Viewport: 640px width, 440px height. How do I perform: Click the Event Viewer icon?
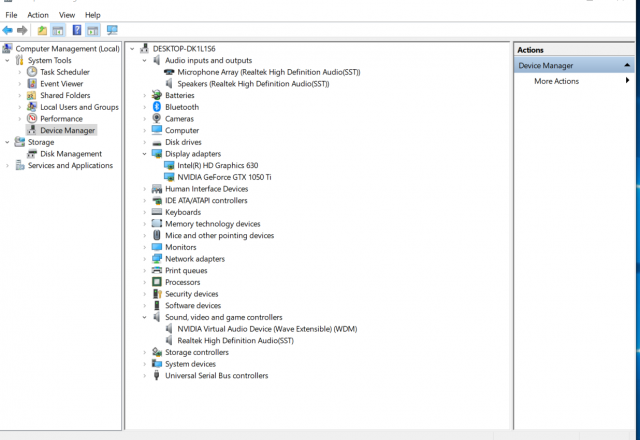click(32, 84)
